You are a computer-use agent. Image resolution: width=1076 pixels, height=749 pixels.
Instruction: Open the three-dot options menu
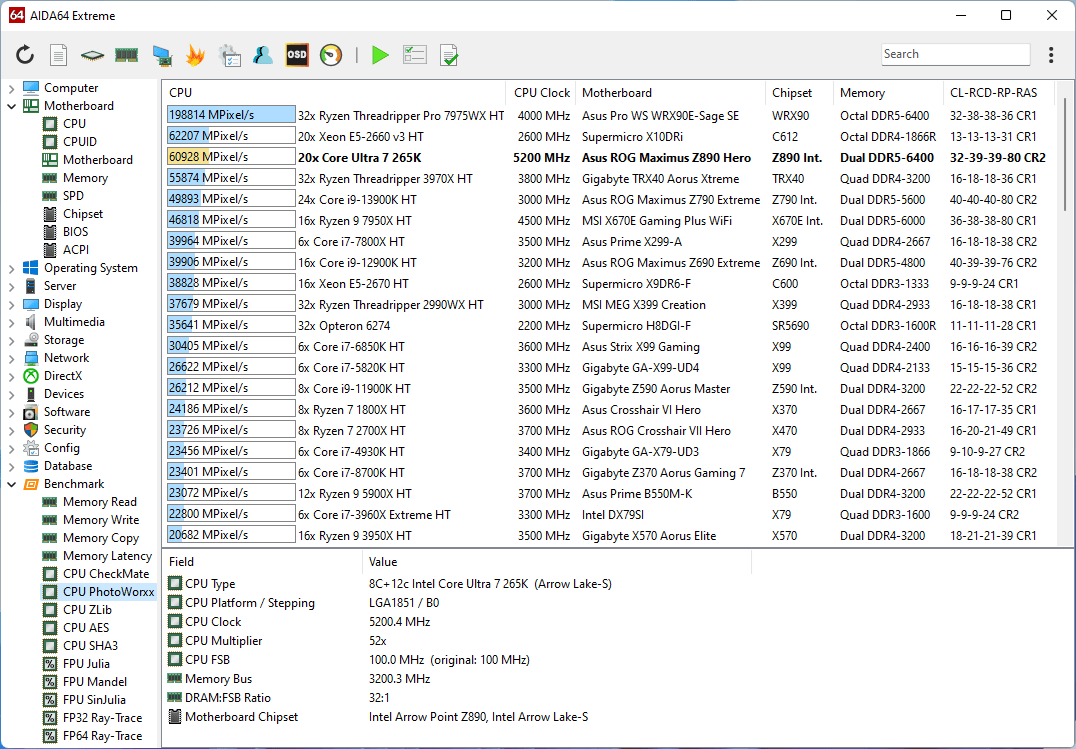coord(1051,55)
